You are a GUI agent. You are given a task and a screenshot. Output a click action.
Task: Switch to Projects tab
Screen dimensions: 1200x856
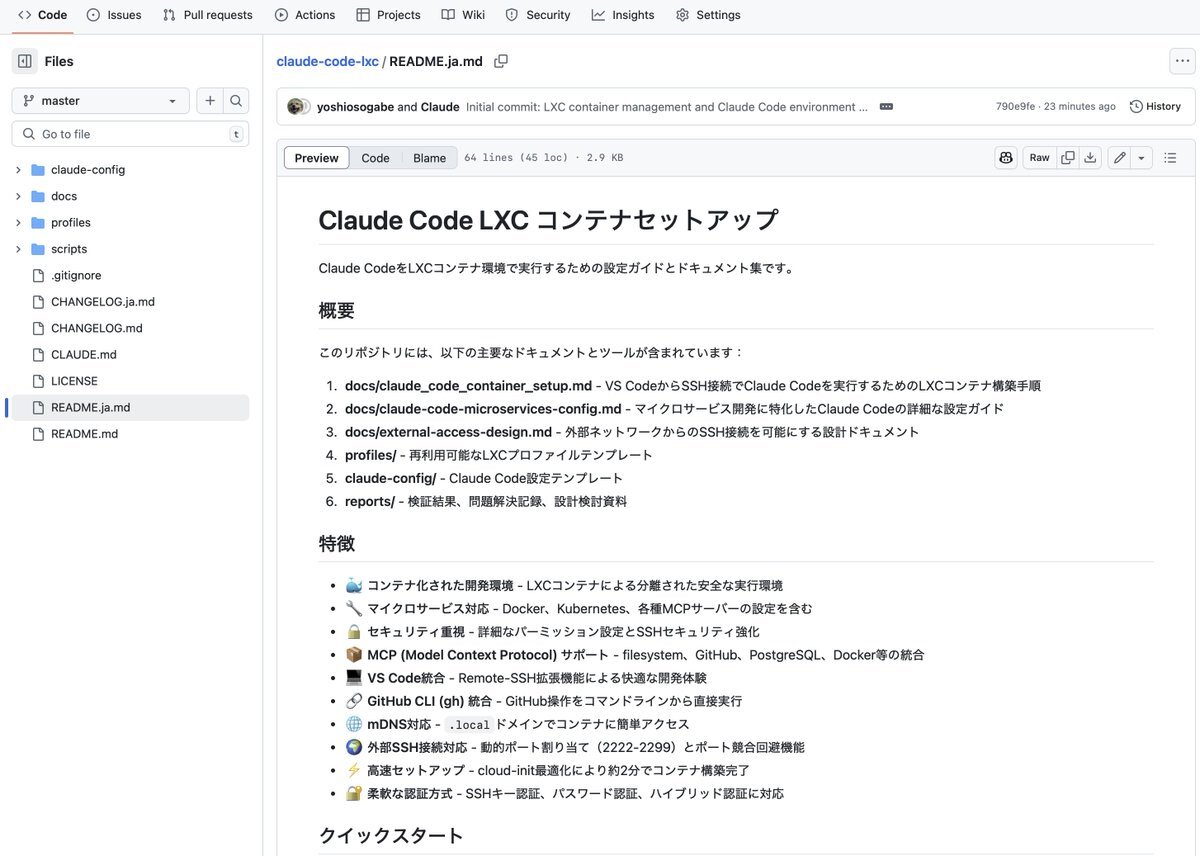tap(388, 15)
